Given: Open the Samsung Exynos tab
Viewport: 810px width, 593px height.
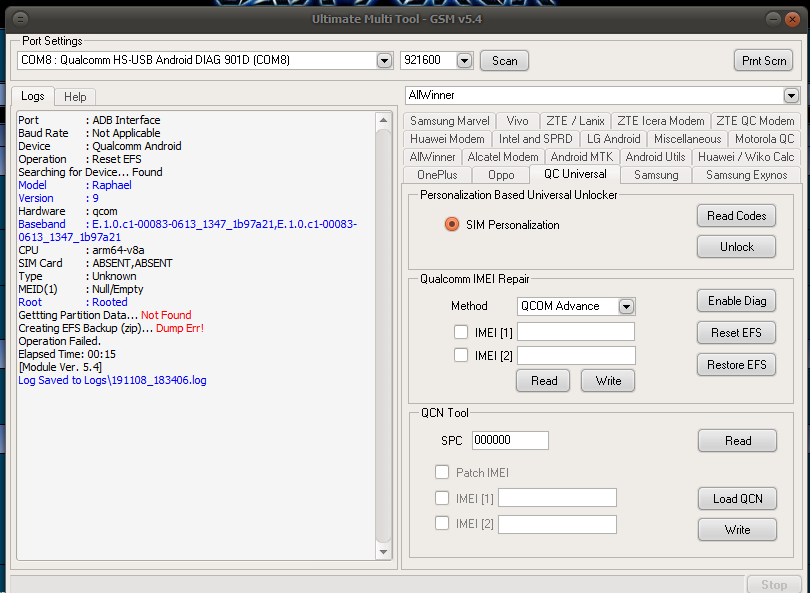Looking at the screenshot, I should [745, 175].
